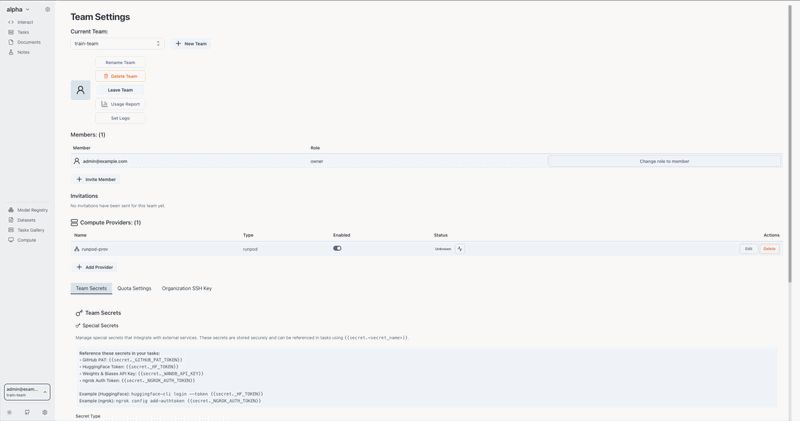Open the Usage Report

pos(120,104)
